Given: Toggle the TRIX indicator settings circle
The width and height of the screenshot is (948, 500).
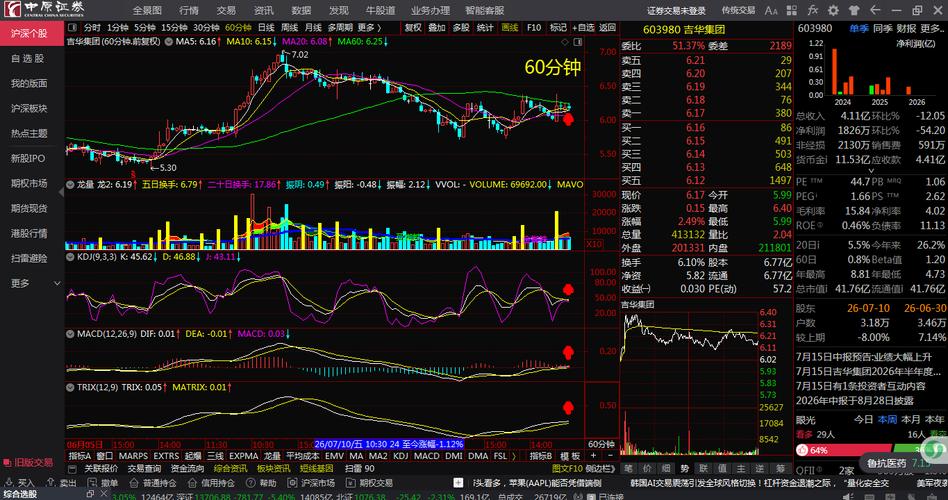Looking at the screenshot, I should (71, 387).
